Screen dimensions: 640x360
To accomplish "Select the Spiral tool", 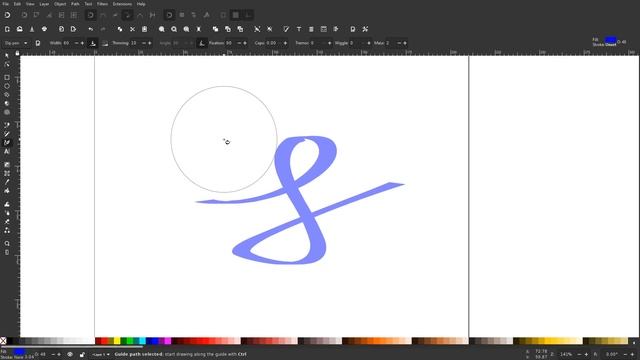I will 7,112.
